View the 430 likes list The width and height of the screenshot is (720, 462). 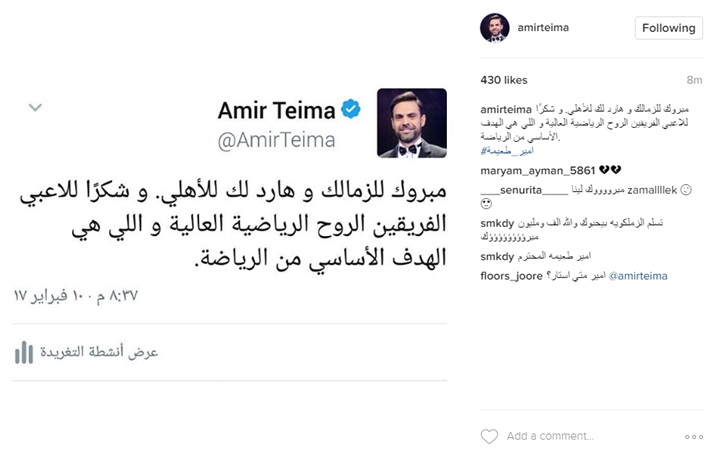pyautogui.click(x=504, y=80)
